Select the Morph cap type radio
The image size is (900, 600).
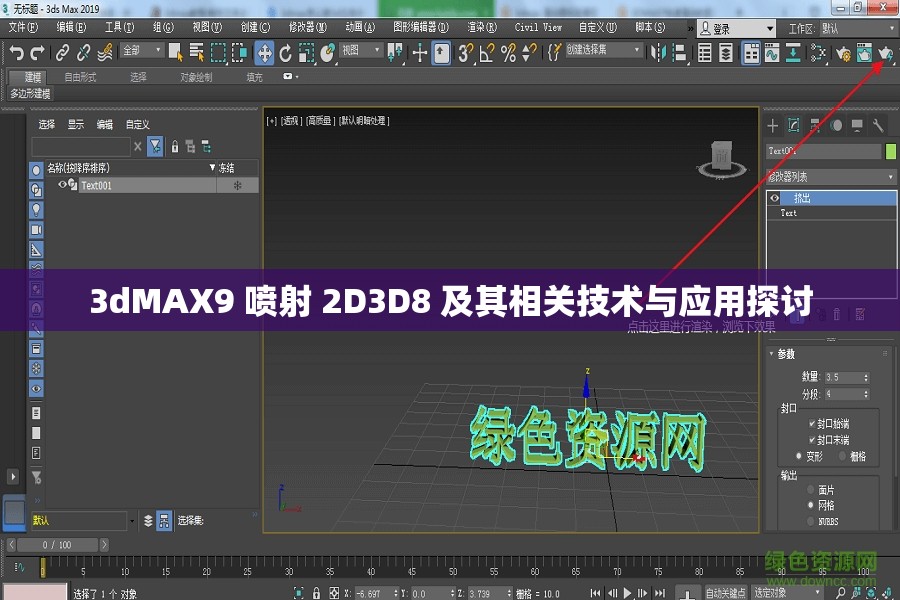tap(798, 456)
